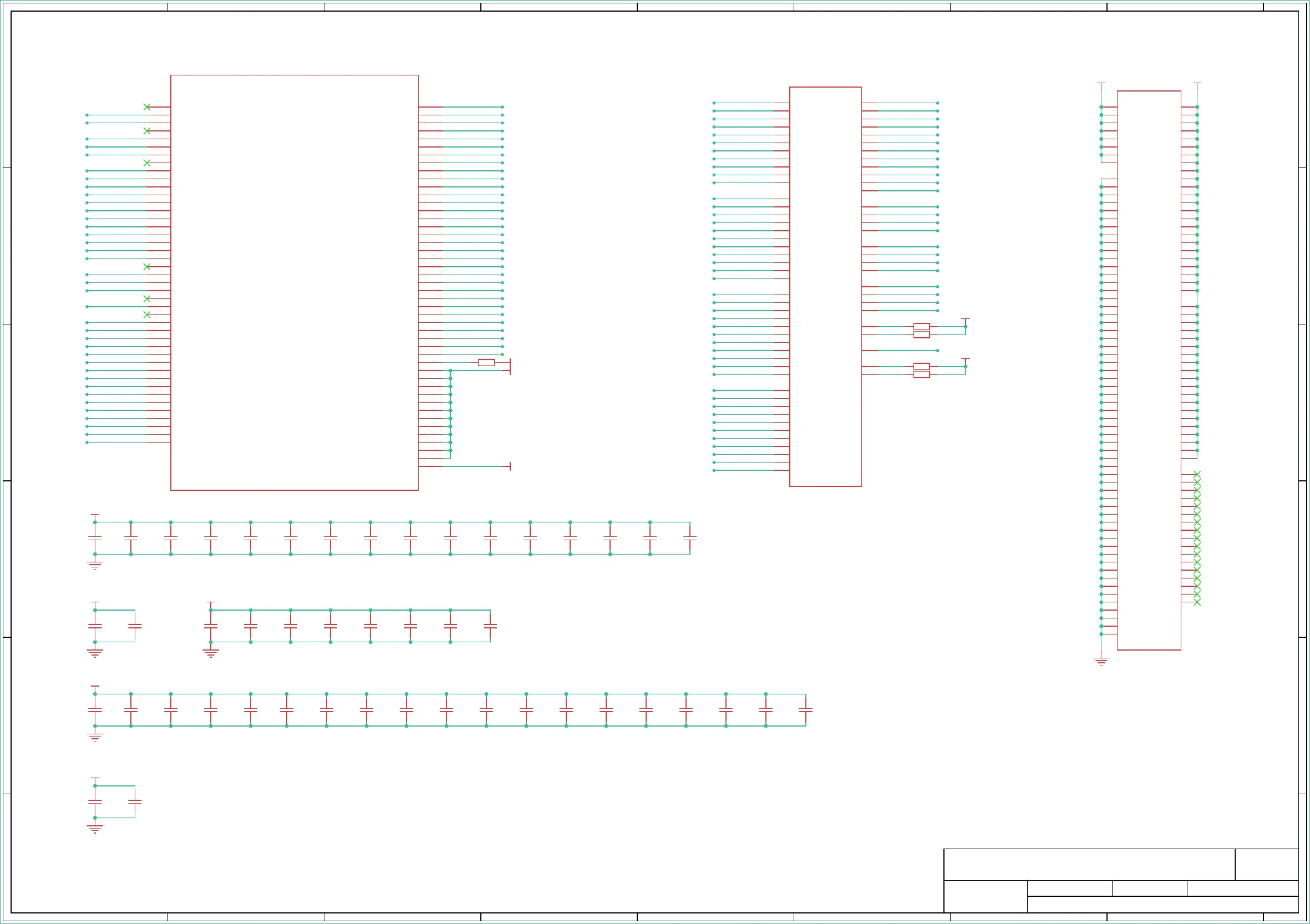Image resolution: width=1310 pixels, height=924 pixels.
Task: Click the large top cell of title block
Action: coord(1089,864)
